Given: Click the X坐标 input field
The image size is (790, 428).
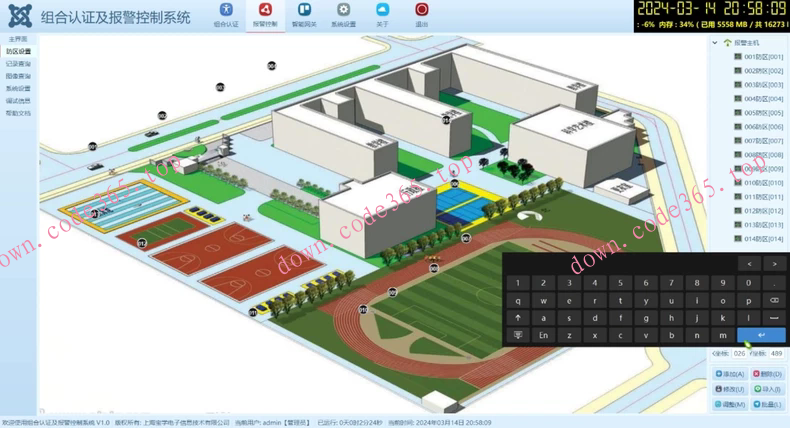Looking at the screenshot, I should [x=739, y=353].
